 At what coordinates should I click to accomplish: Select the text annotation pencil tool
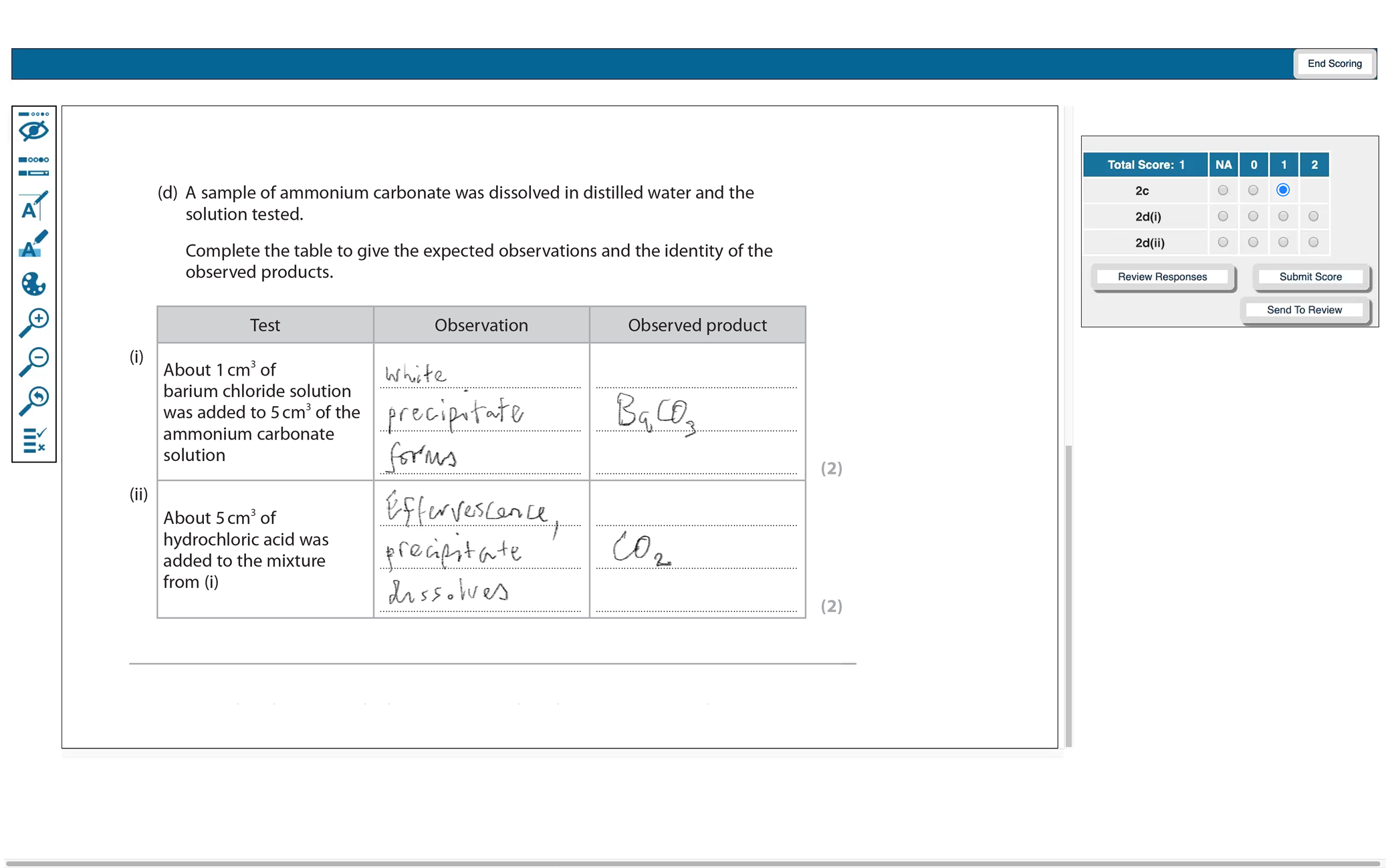point(33,205)
